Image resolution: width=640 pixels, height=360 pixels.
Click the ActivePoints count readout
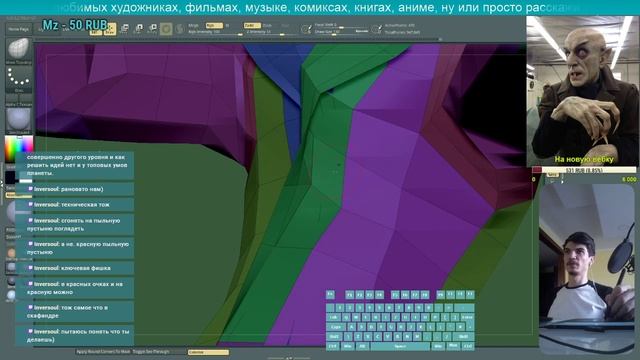coord(400,25)
